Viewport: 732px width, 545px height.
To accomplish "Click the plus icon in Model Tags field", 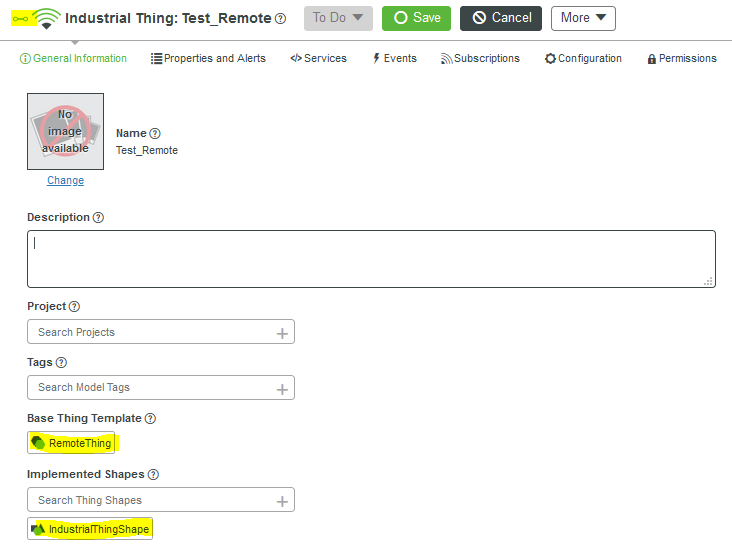I will 282,389.
